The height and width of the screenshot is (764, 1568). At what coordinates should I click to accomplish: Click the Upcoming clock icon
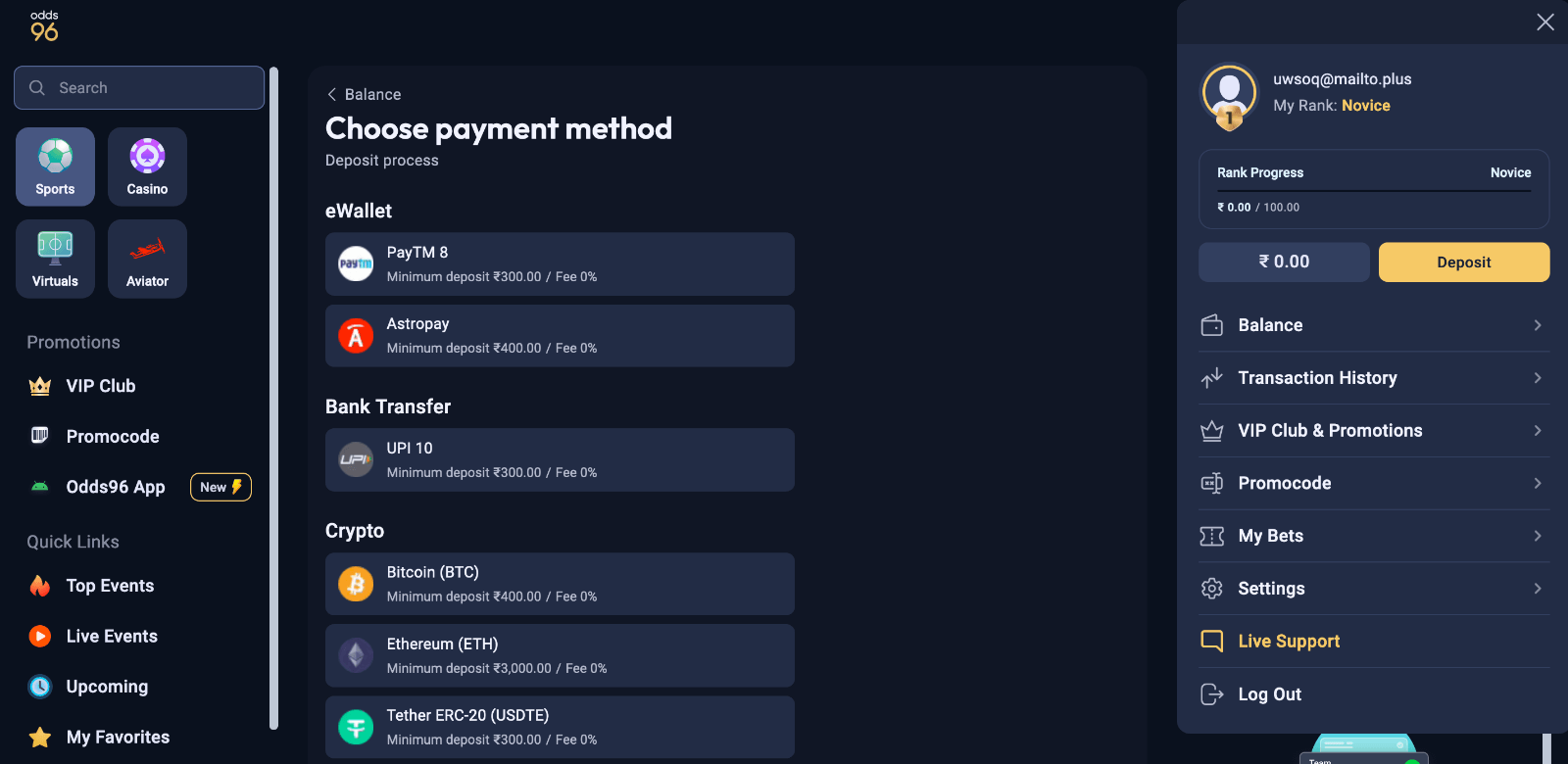click(38, 687)
